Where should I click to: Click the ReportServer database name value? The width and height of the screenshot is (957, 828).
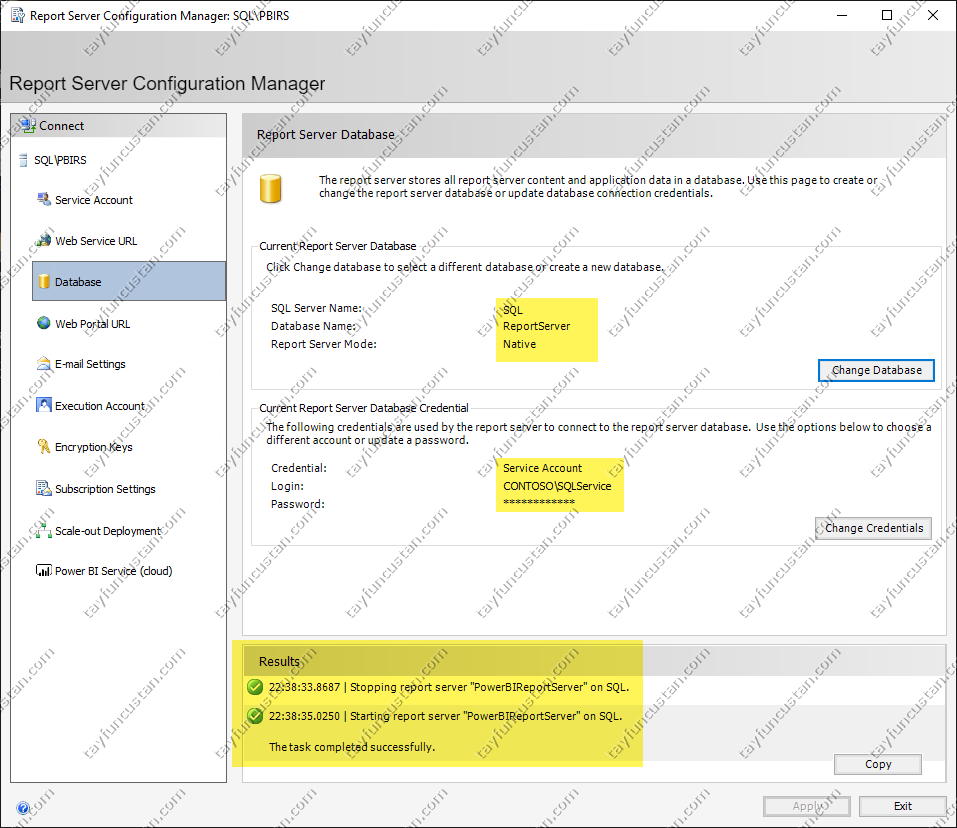coord(536,326)
